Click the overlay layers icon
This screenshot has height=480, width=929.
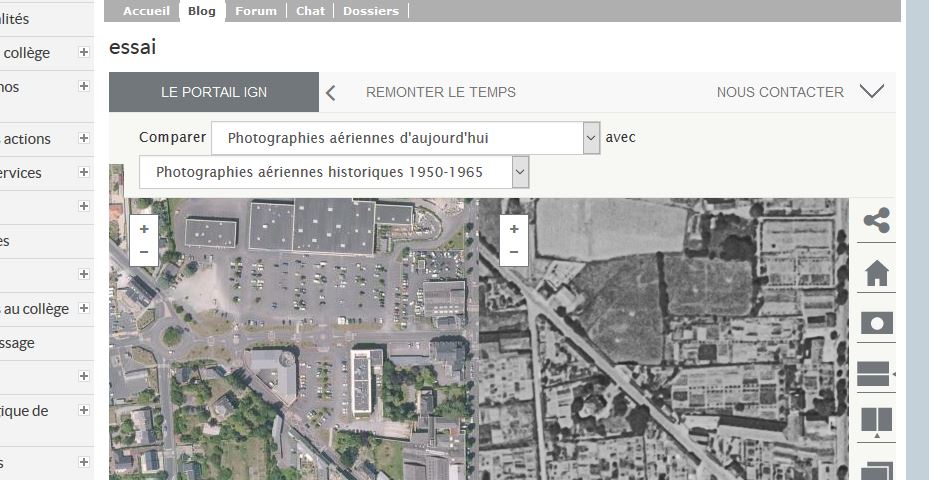[x=876, y=470]
